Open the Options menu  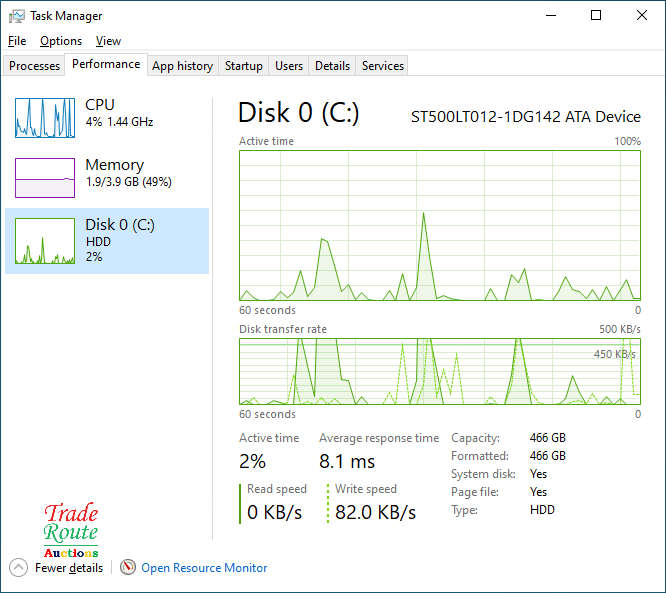(61, 41)
